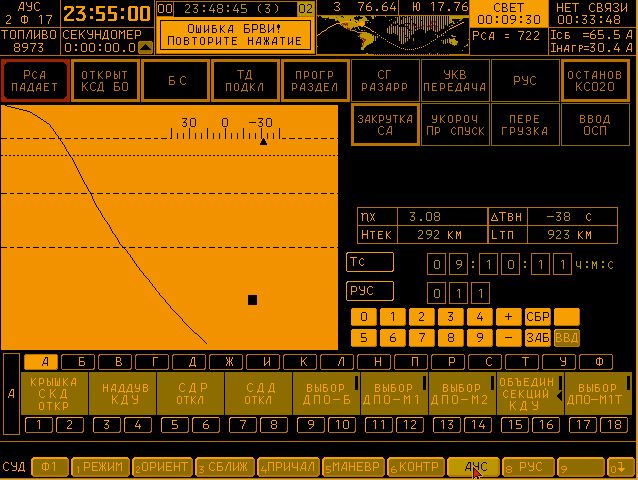Toggle the ВЫБОР ДПО-М1 command
The height and width of the screenshot is (480, 638).
(394, 393)
